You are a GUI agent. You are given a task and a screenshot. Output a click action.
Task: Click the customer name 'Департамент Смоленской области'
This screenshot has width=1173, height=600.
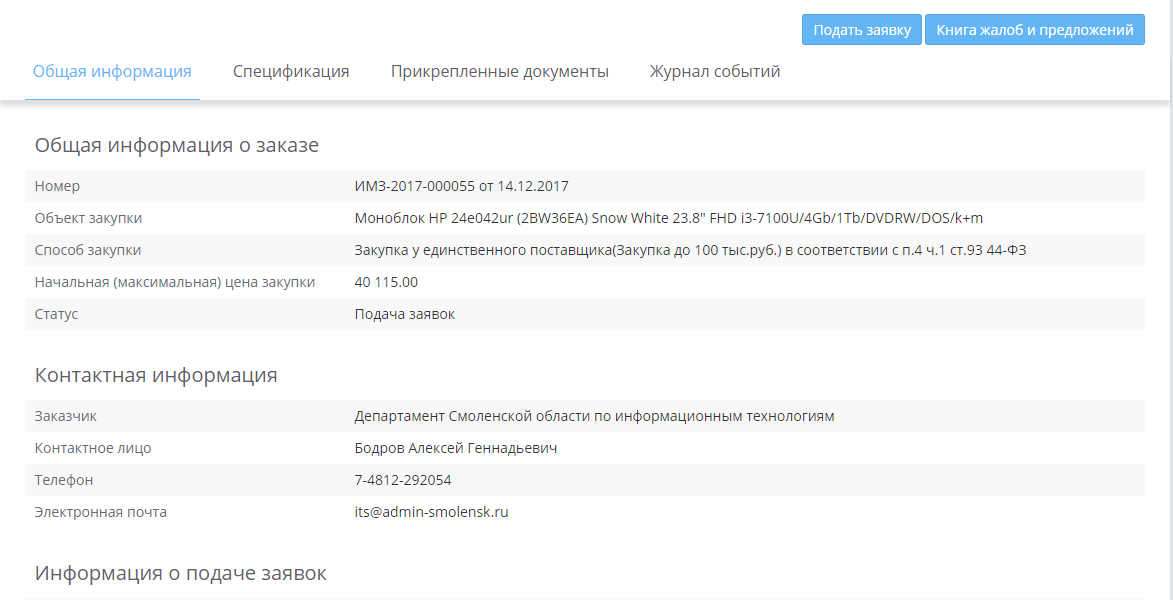click(x=594, y=416)
